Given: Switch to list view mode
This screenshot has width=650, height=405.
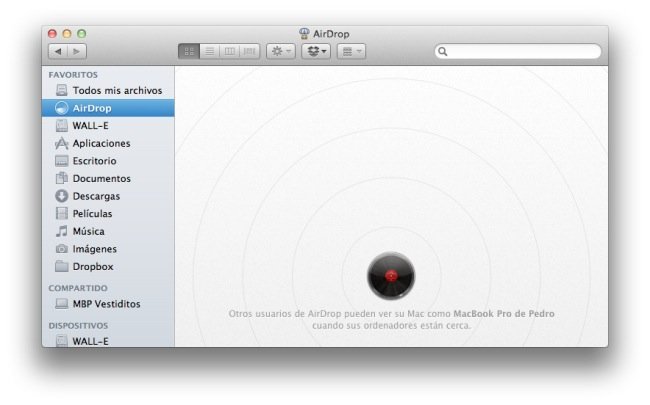Looking at the screenshot, I should 209,50.
